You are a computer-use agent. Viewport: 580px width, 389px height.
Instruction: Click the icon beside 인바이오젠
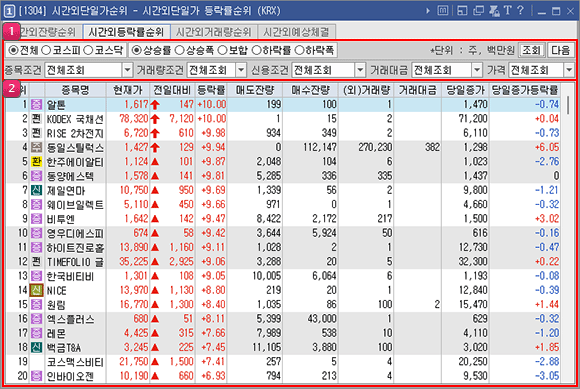pos(36,376)
